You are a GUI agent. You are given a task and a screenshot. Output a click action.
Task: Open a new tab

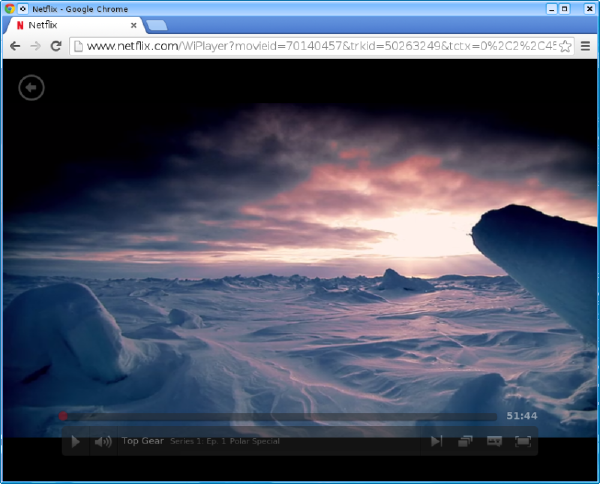pos(156,25)
